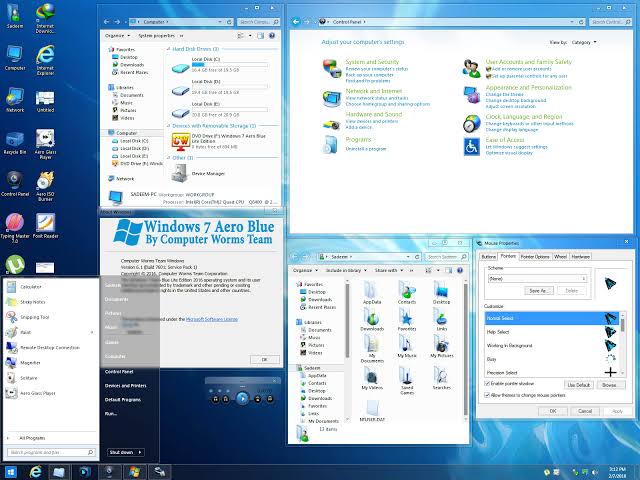Click the play button in Aero Glass Player
Viewport: 640px width, 480px height.
click(242, 398)
